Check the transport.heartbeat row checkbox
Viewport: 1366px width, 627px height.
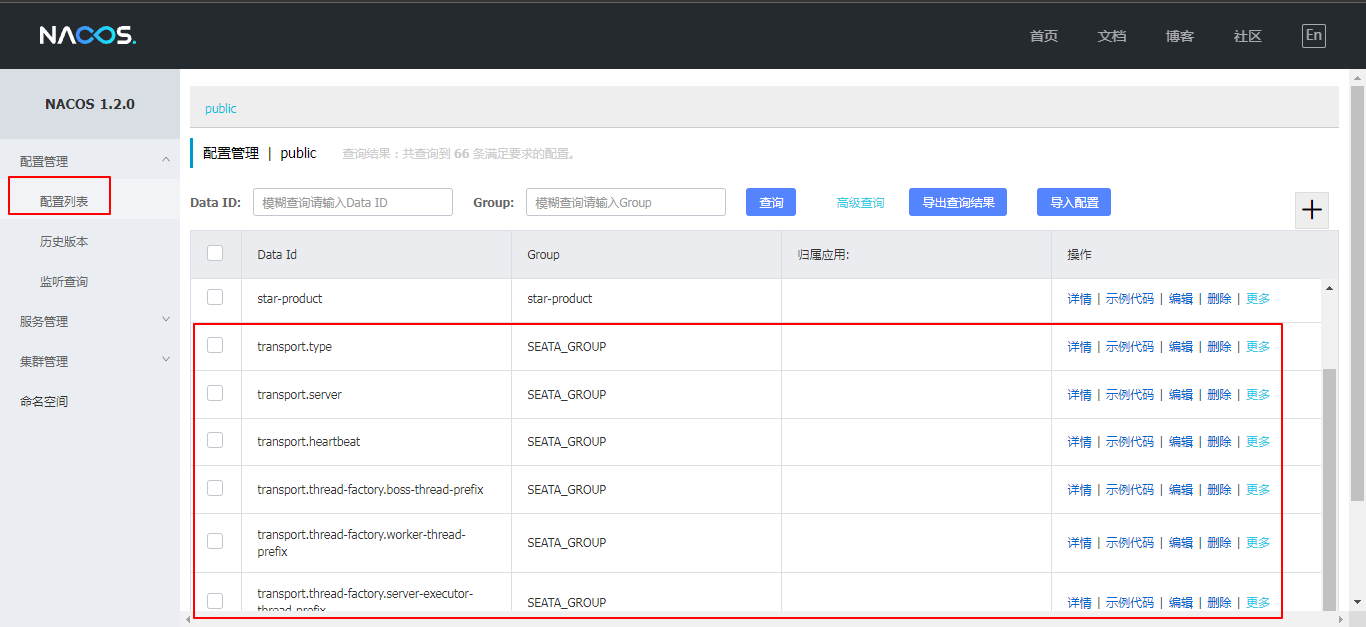[215, 440]
